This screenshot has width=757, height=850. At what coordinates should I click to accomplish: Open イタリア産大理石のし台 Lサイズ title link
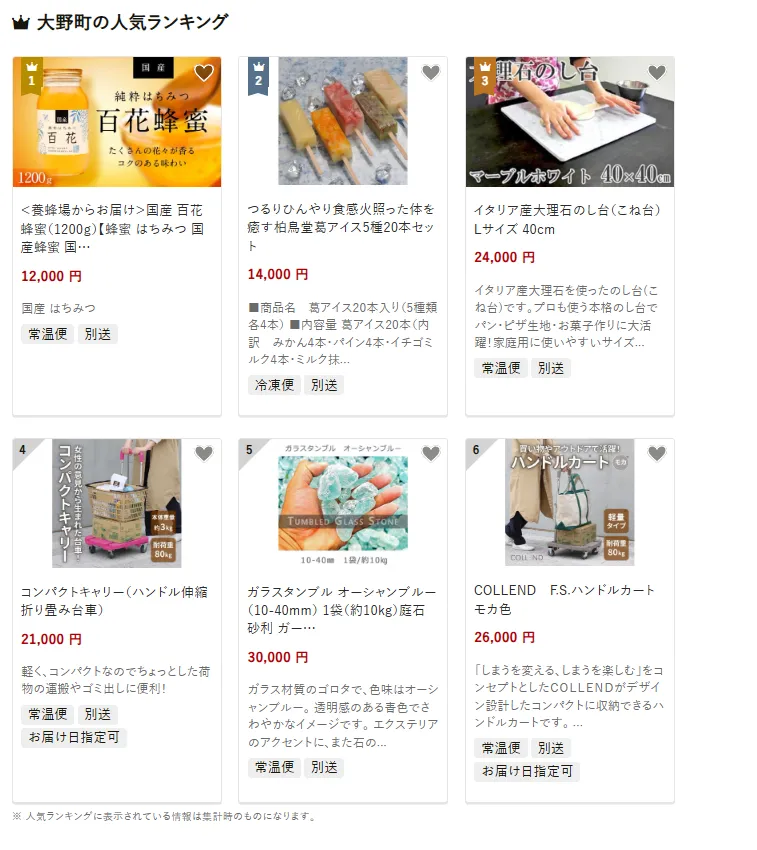[x=567, y=220]
